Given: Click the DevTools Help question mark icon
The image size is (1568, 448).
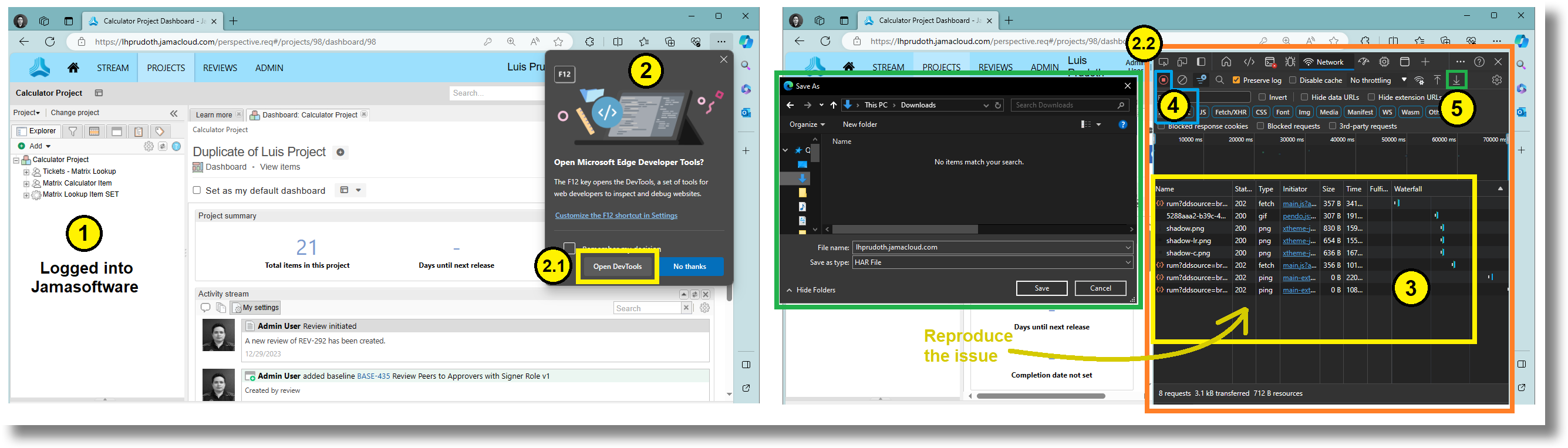Looking at the screenshot, I should coord(1479,62).
